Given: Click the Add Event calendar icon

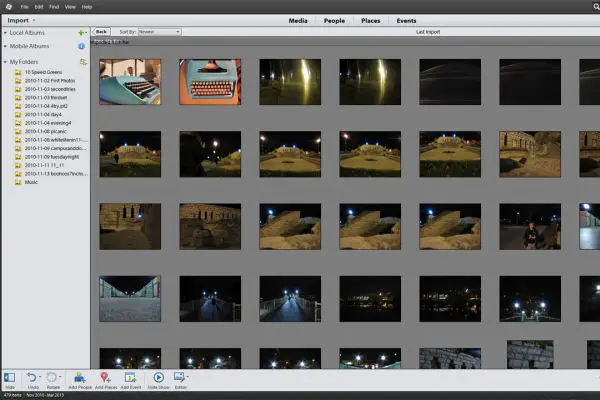Looking at the screenshot, I should point(130,377).
